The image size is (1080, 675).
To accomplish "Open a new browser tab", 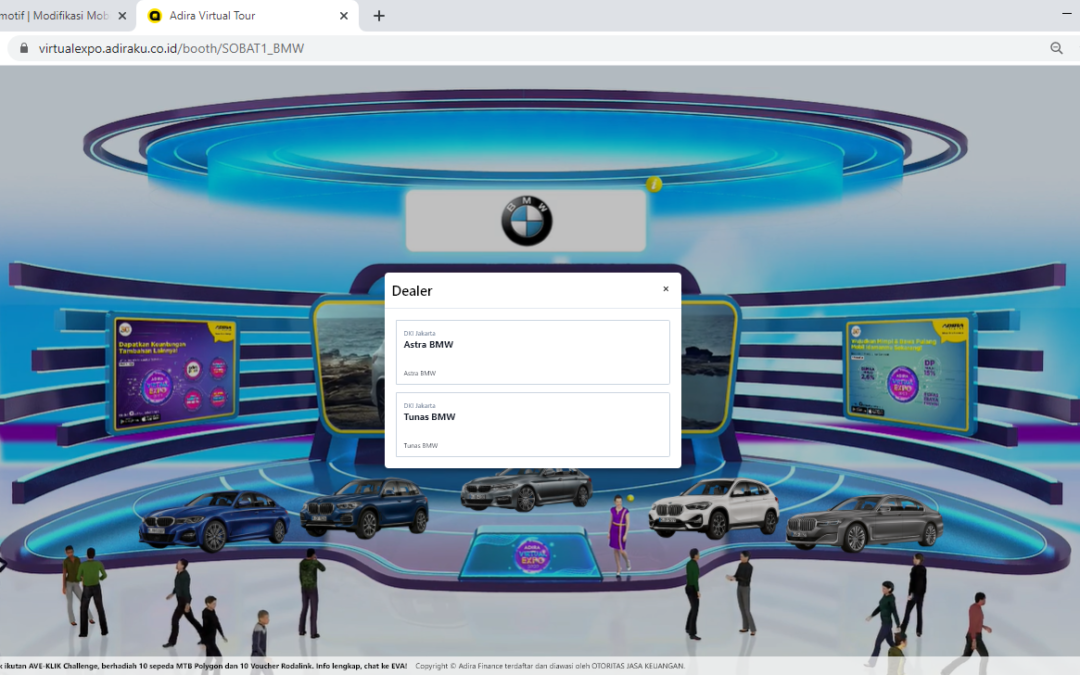I will click(x=379, y=16).
